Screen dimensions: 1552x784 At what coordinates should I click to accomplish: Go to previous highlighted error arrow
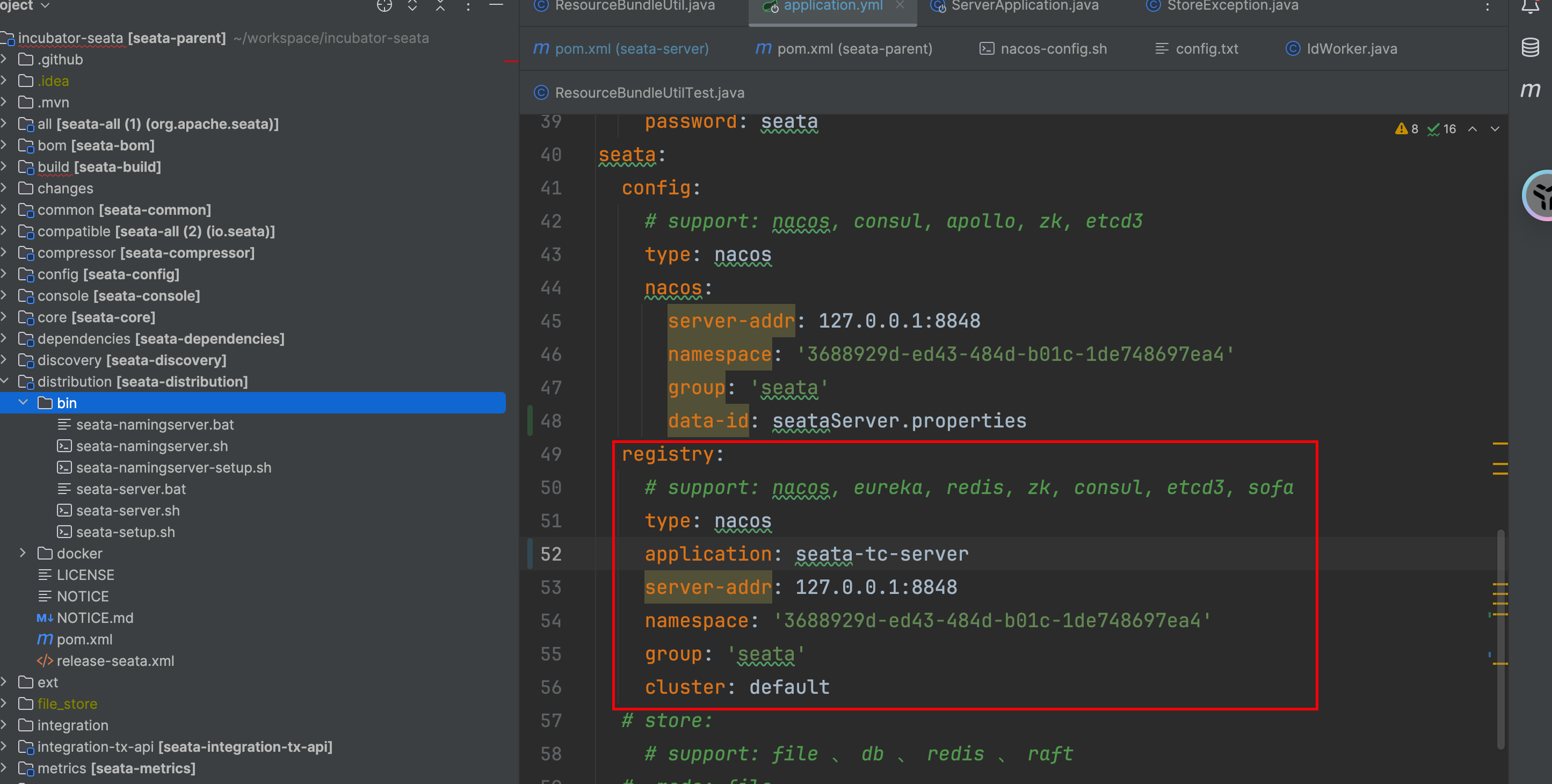(1473, 129)
